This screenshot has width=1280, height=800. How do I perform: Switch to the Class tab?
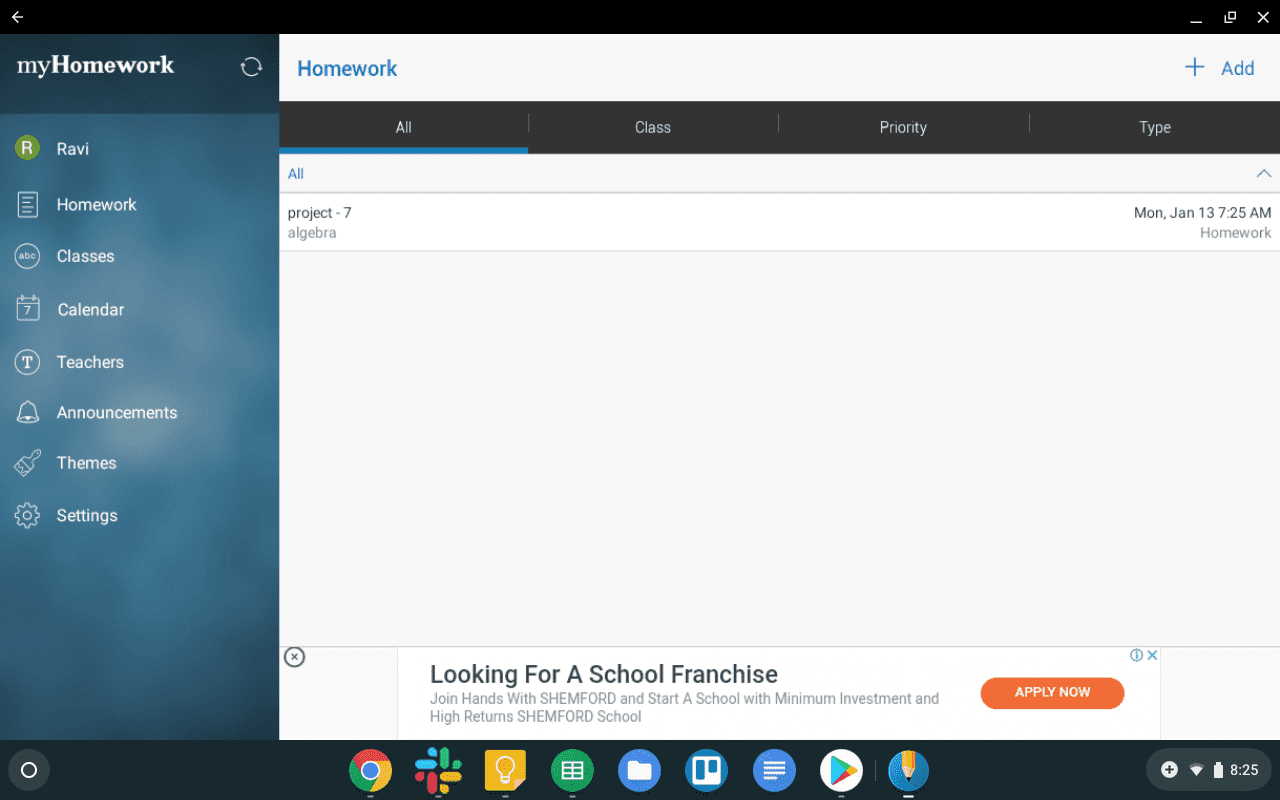point(653,127)
